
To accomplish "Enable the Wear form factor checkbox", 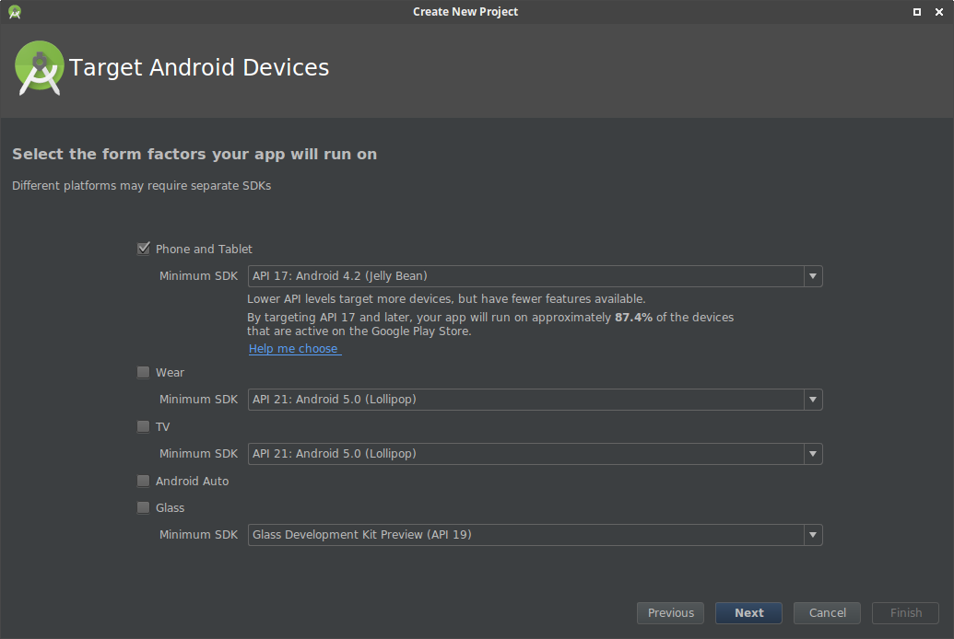I will tap(143, 372).
